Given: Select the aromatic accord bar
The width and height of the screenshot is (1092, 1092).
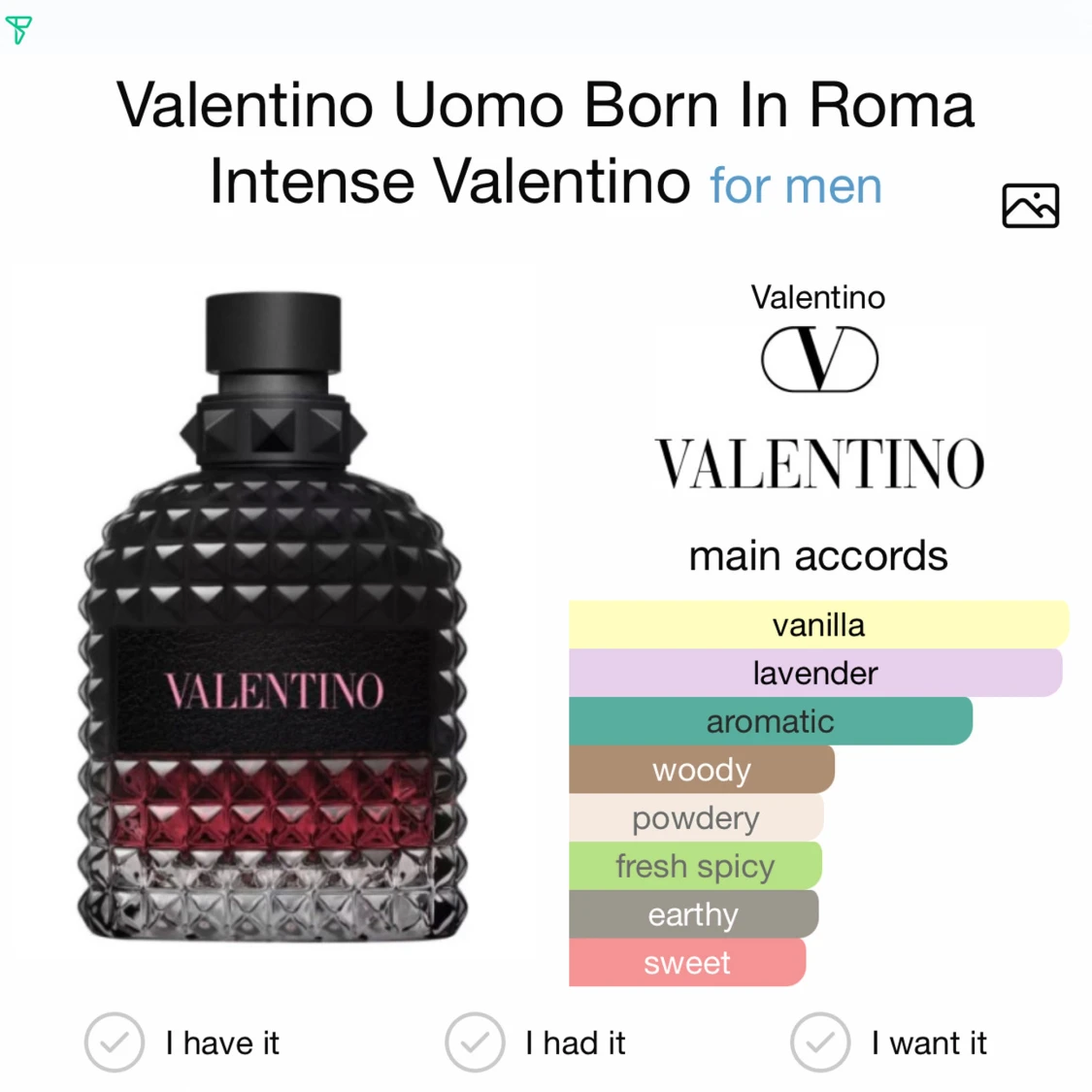Looking at the screenshot, I should [771, 721].
